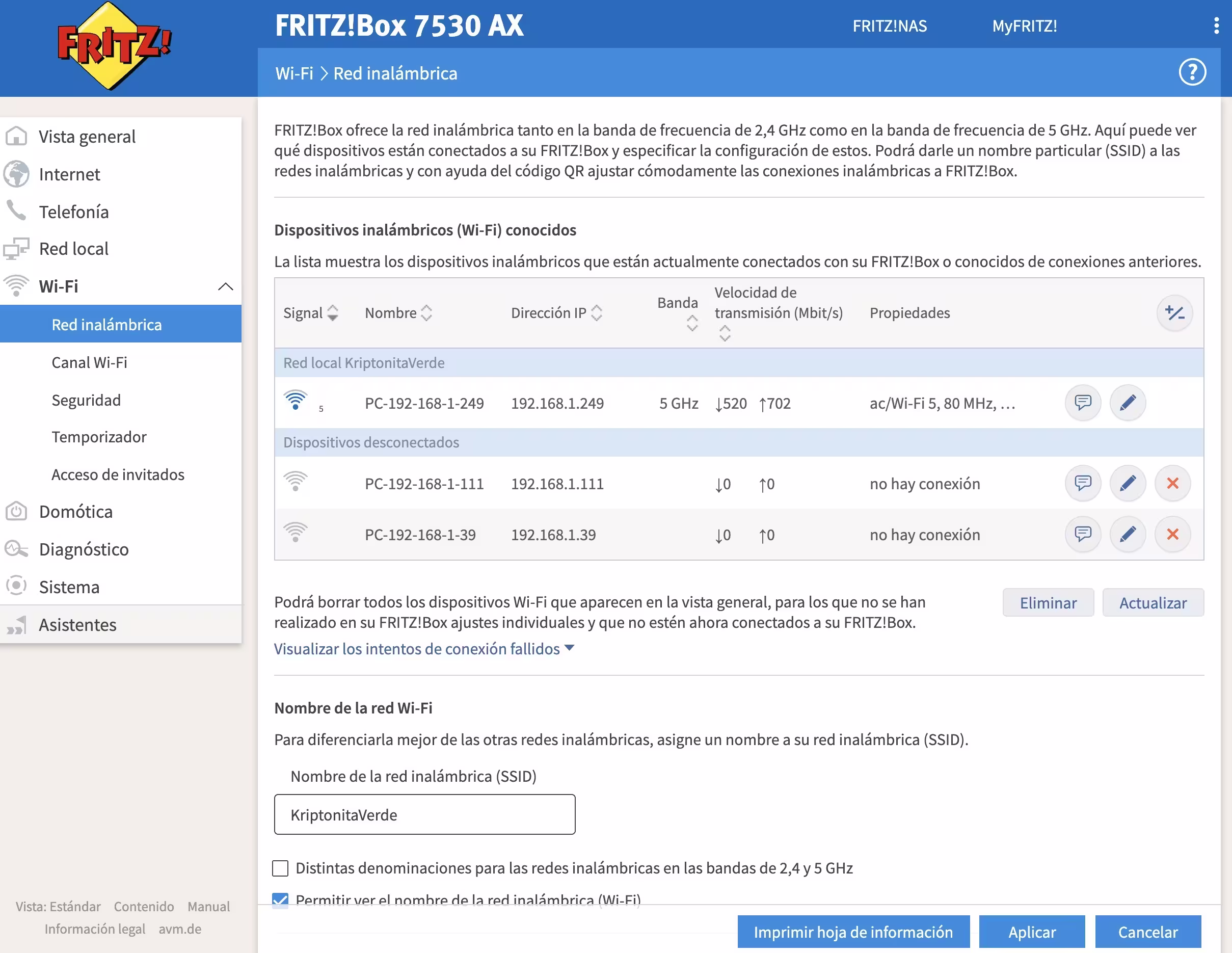Viewport: 1232px width, 953px height.
Task: Click the Vista general house icon
Action: (16, 136)
